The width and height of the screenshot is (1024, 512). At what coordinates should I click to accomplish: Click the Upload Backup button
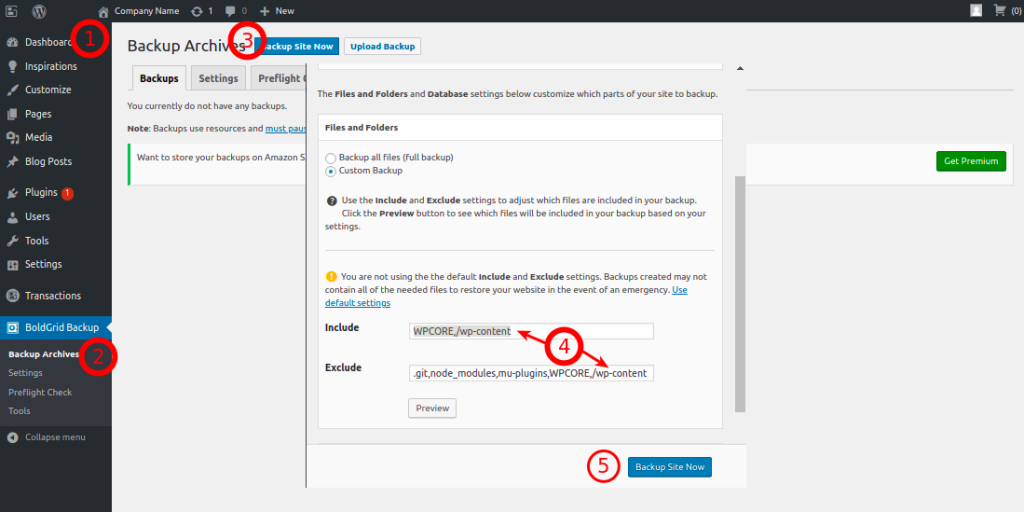tap(383, 46)
